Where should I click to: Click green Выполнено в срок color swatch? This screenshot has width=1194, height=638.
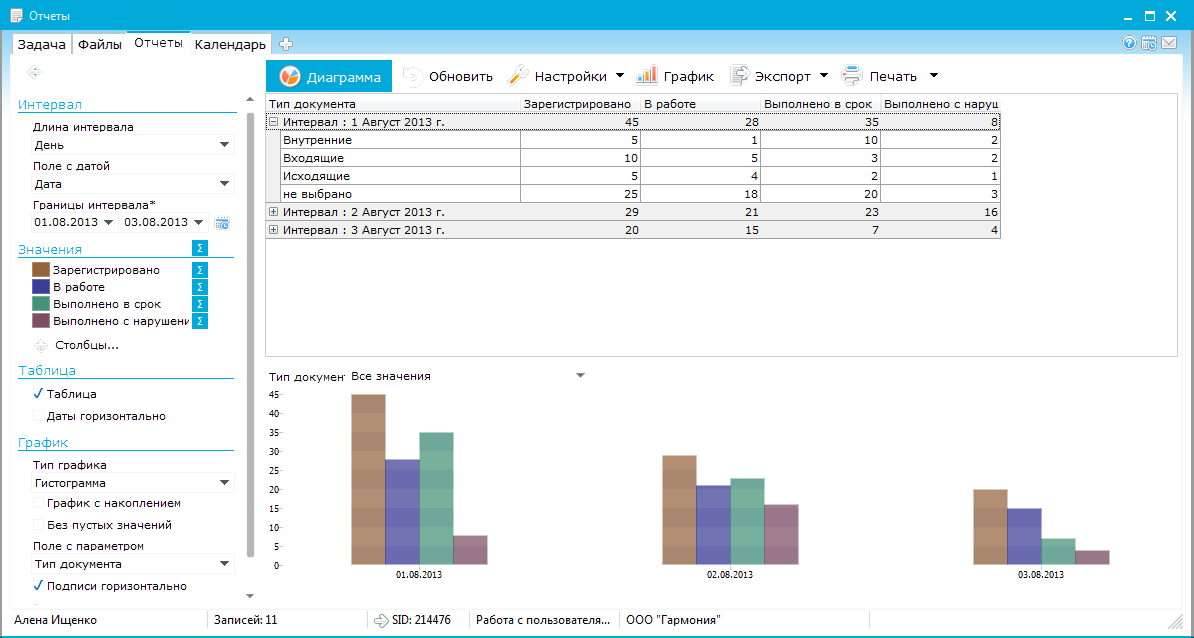coord(41,305)
